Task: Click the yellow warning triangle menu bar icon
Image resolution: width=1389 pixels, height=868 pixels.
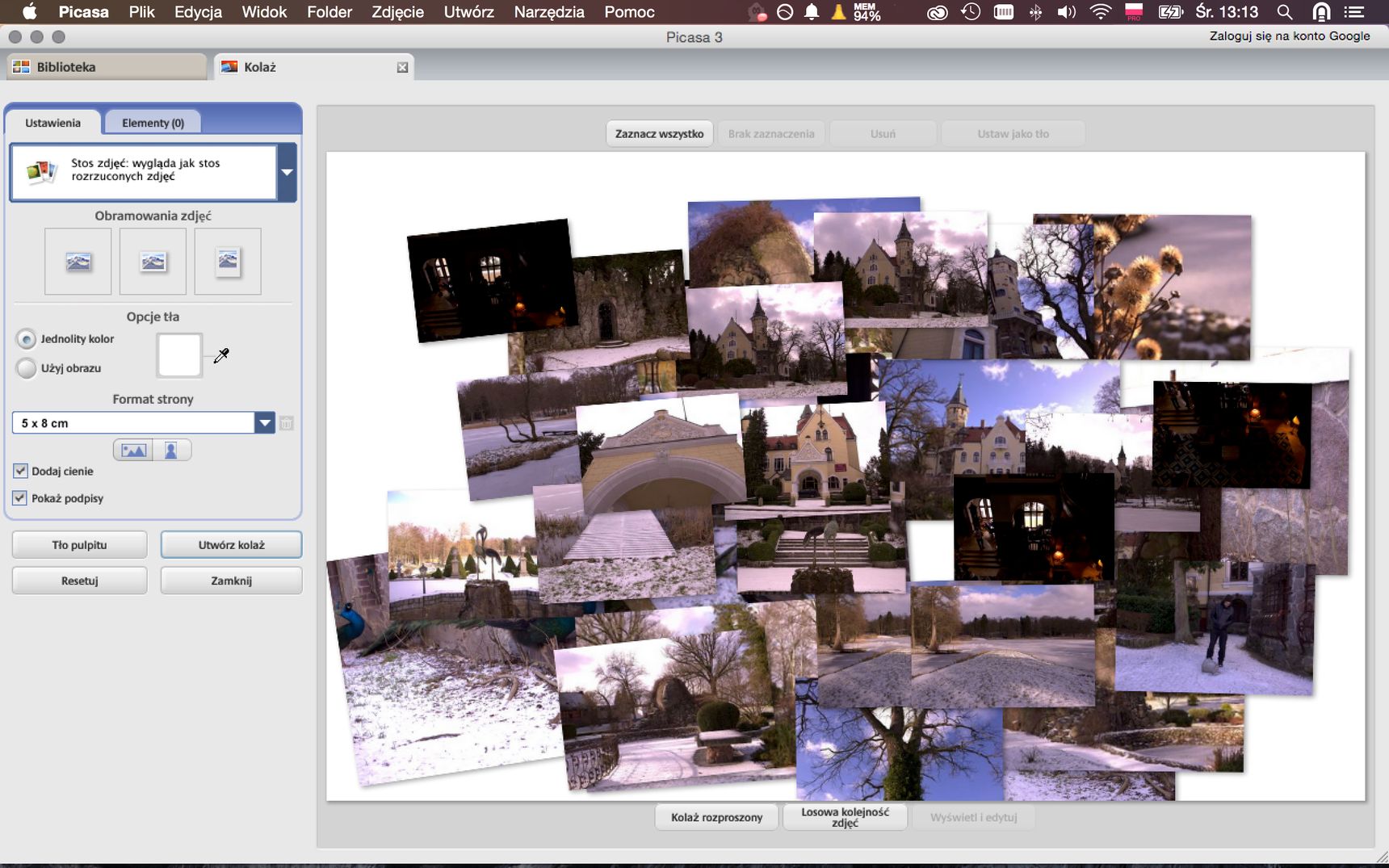Action: [x=839, y=12]
